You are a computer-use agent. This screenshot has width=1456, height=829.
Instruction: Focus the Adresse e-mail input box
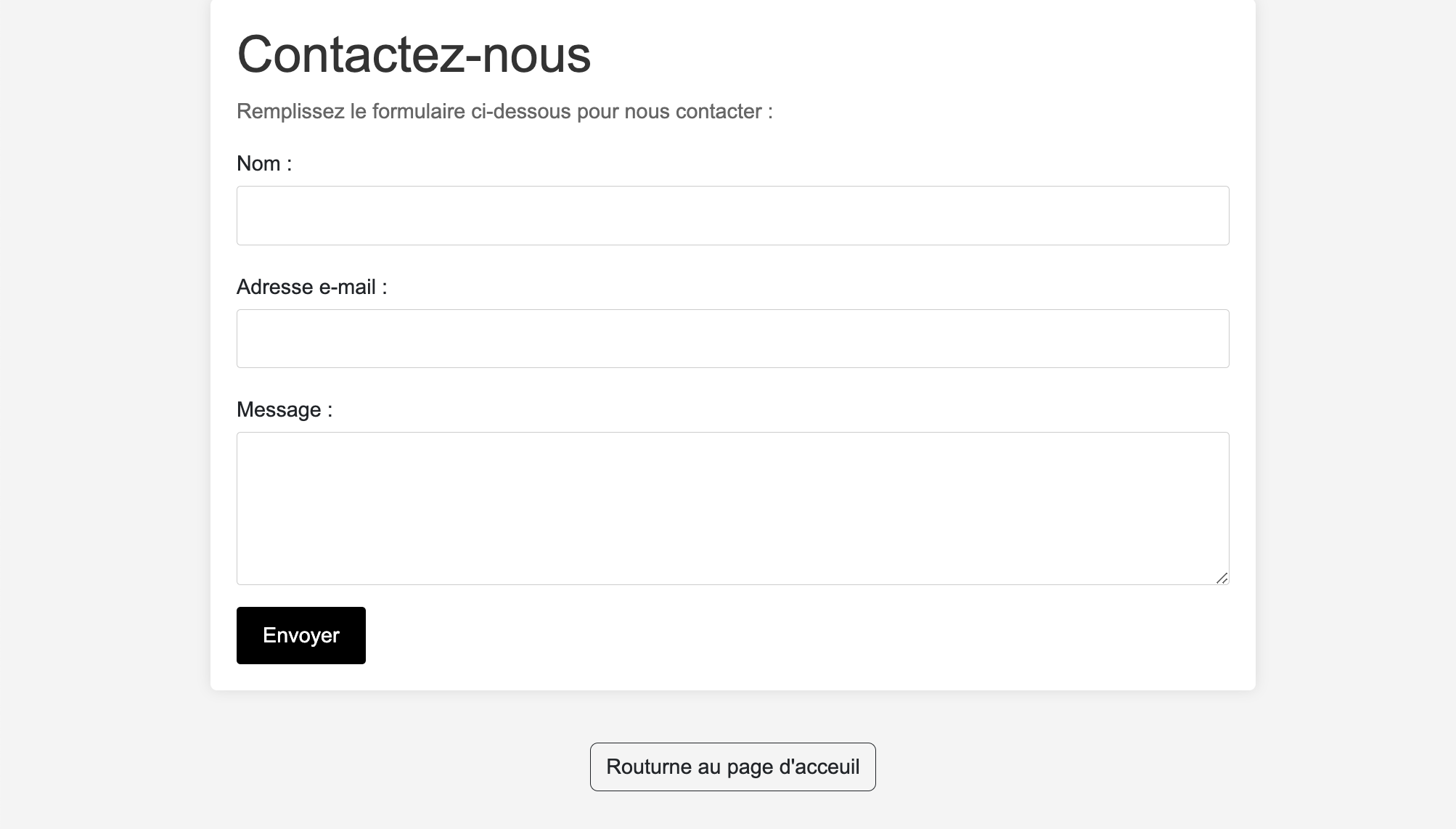click(x=732, y=339)
